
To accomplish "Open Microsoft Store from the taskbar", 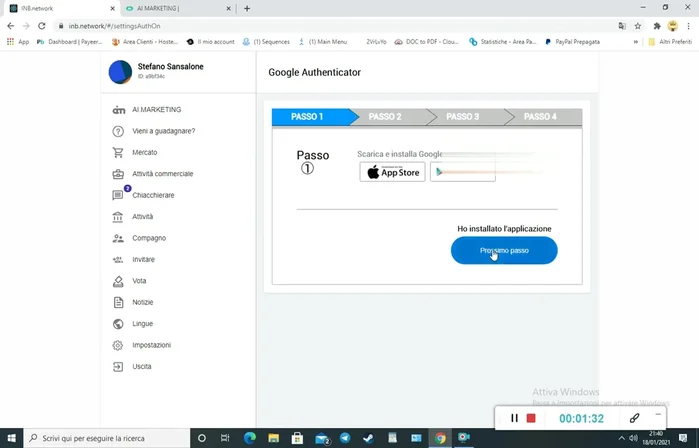I will coord(297,438).
